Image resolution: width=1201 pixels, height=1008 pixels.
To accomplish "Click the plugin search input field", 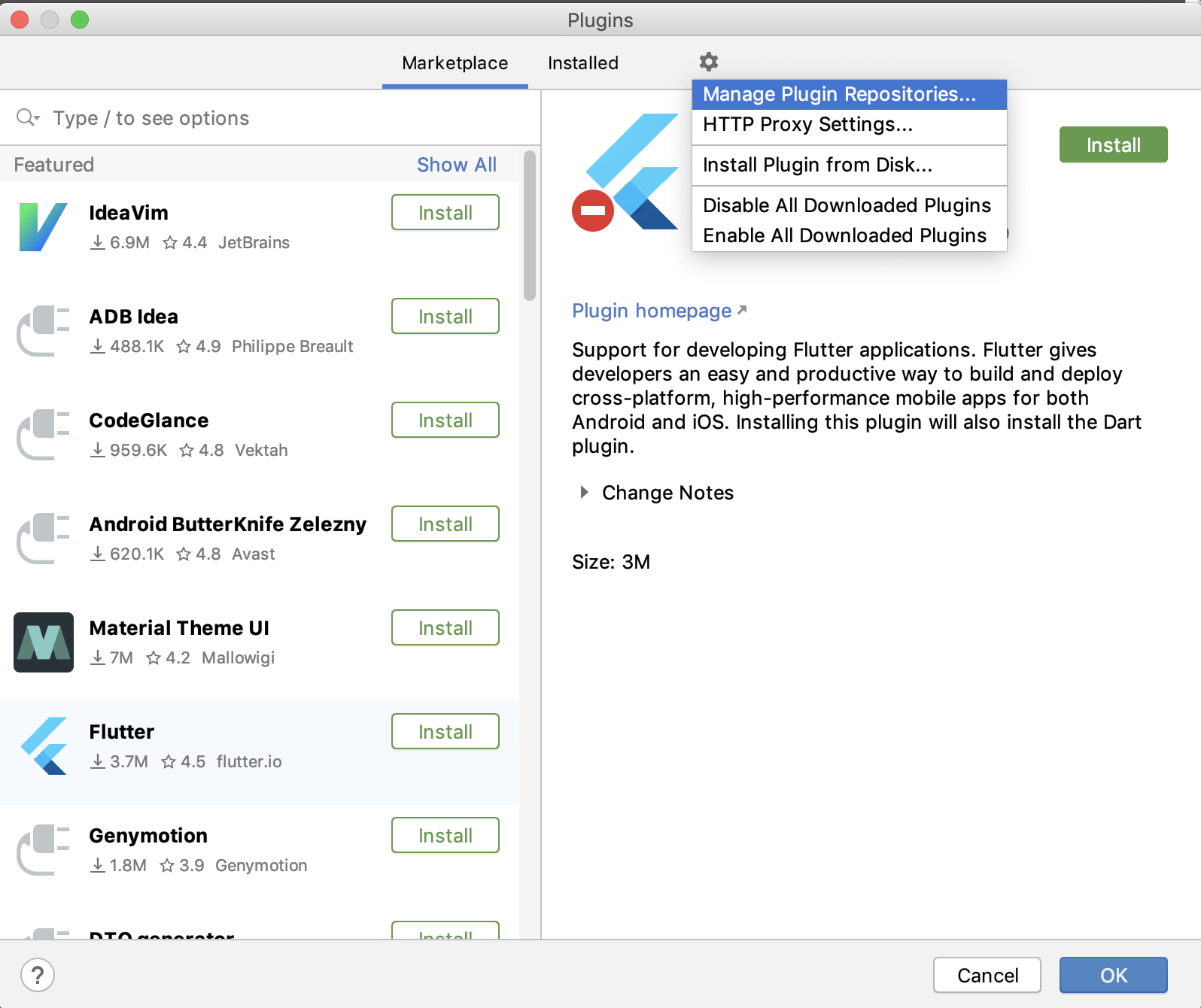I will [x=271, y=118].
